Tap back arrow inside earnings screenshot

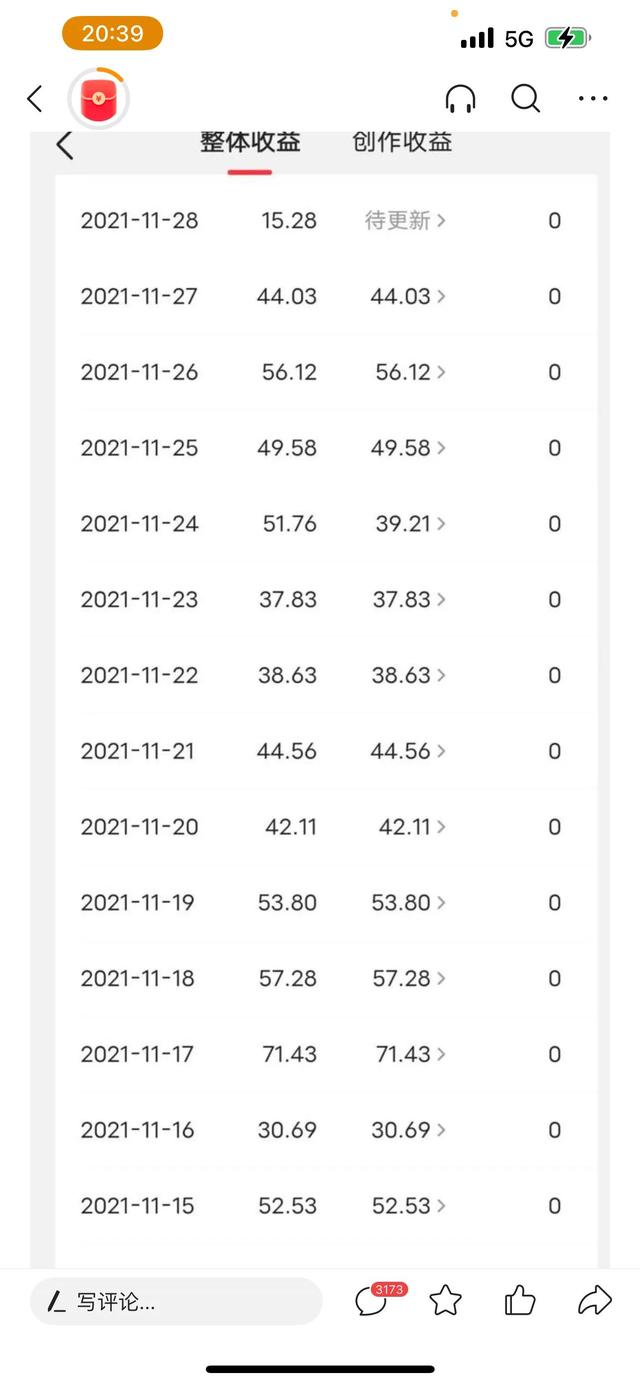65,145
